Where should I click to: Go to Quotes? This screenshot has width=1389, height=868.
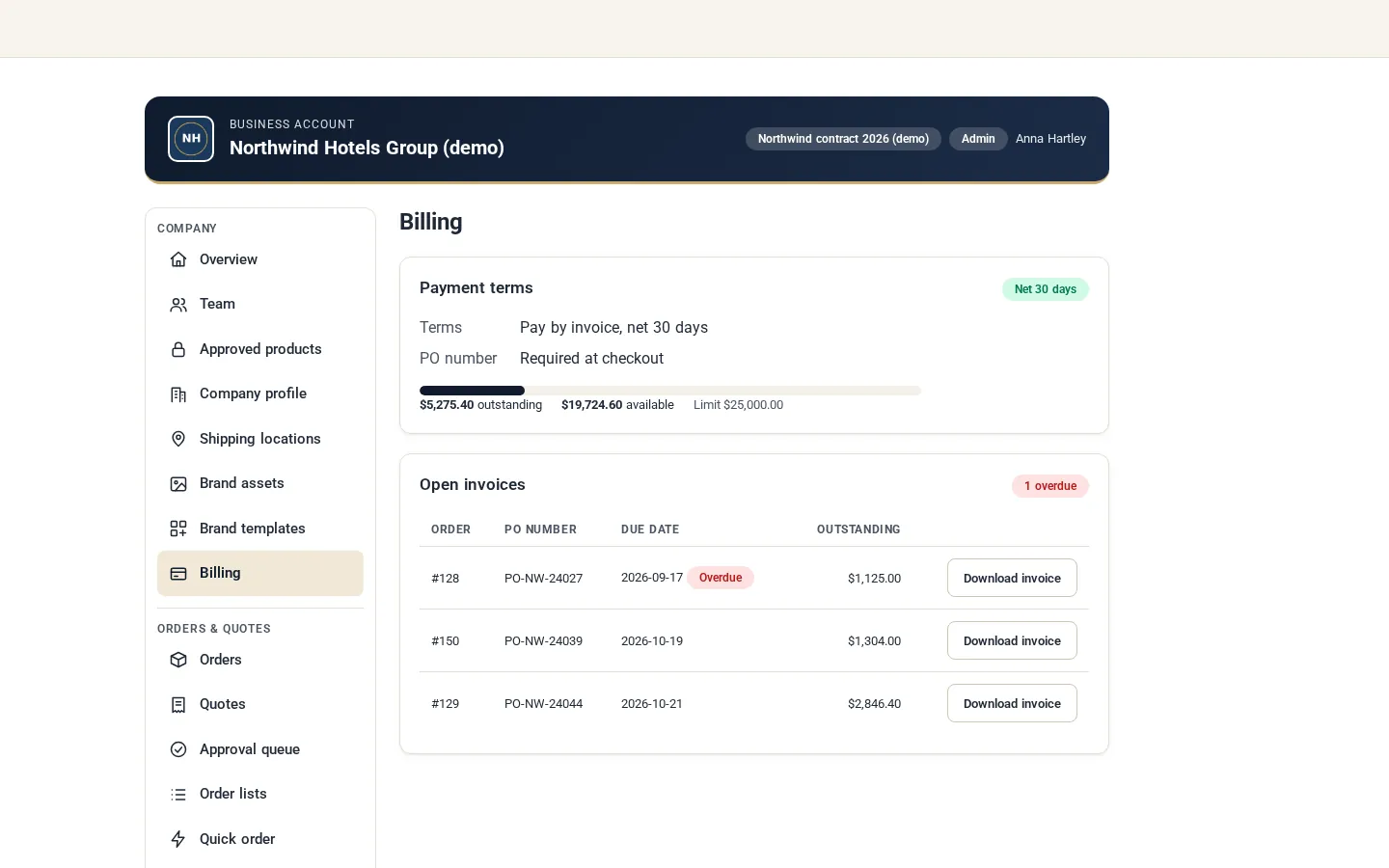pos(260,704)
